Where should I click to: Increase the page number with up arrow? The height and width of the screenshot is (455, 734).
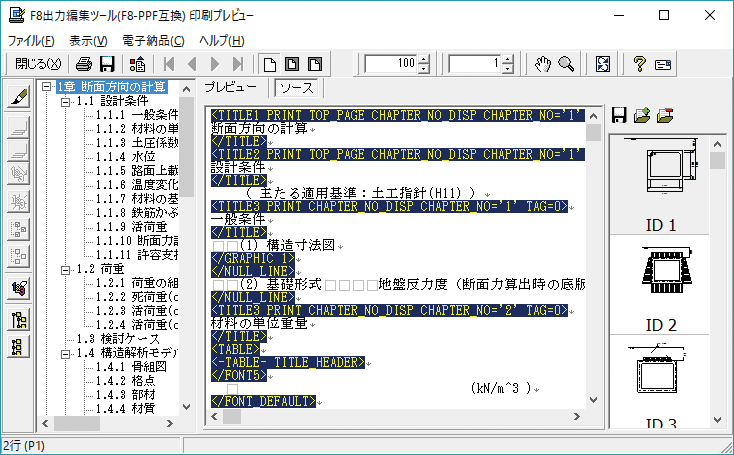coord(508,59)
